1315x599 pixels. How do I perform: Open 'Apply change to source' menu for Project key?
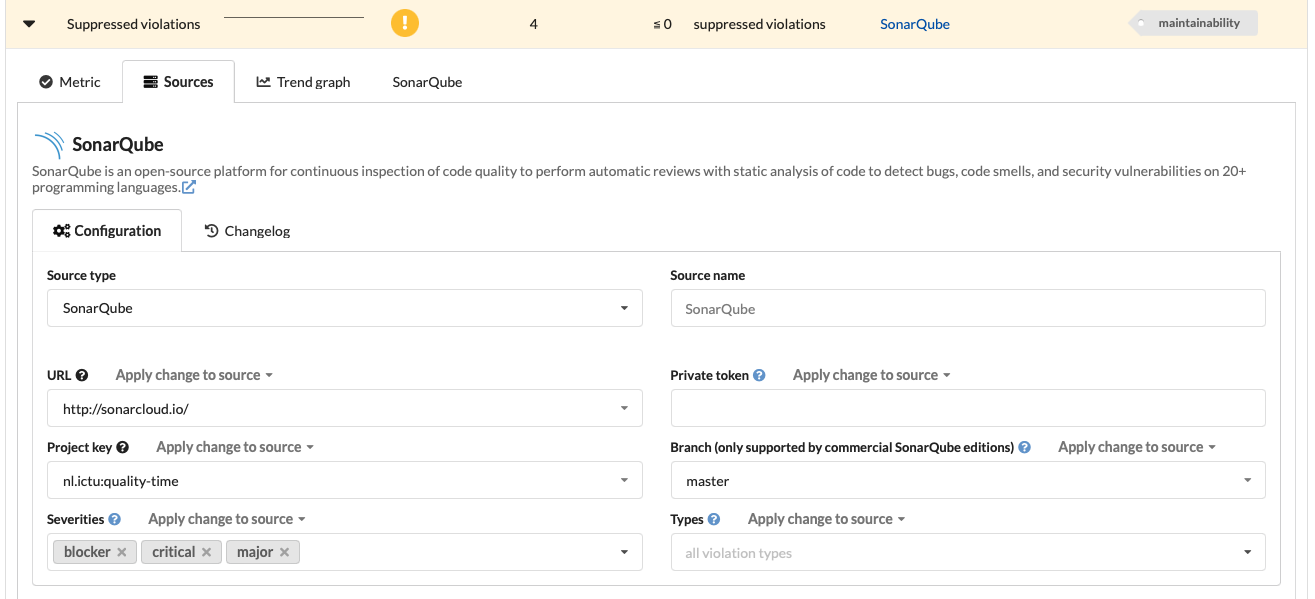tap(235, 447)
